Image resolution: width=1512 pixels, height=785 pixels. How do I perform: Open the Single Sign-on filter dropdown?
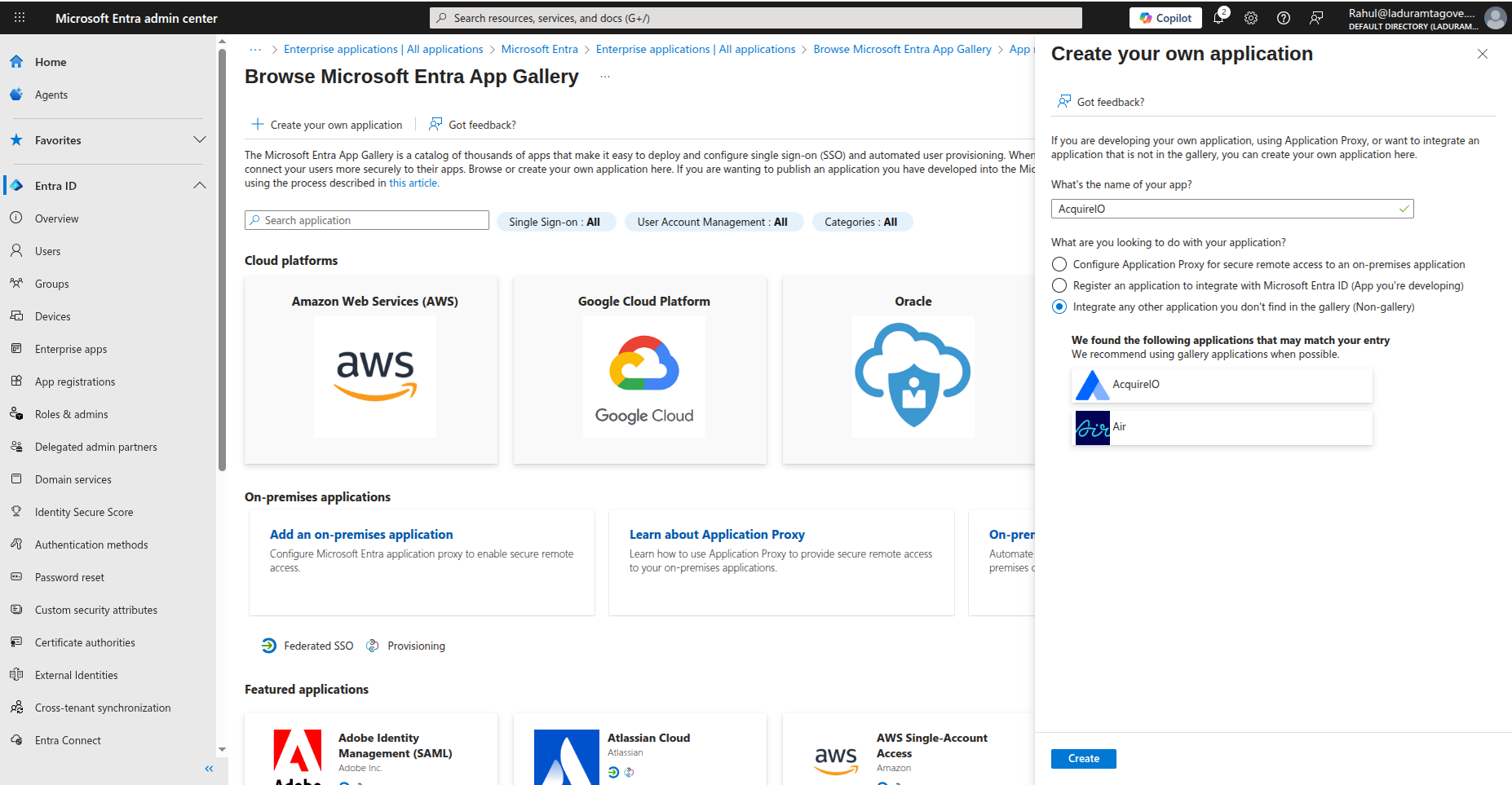coord(555,222)
